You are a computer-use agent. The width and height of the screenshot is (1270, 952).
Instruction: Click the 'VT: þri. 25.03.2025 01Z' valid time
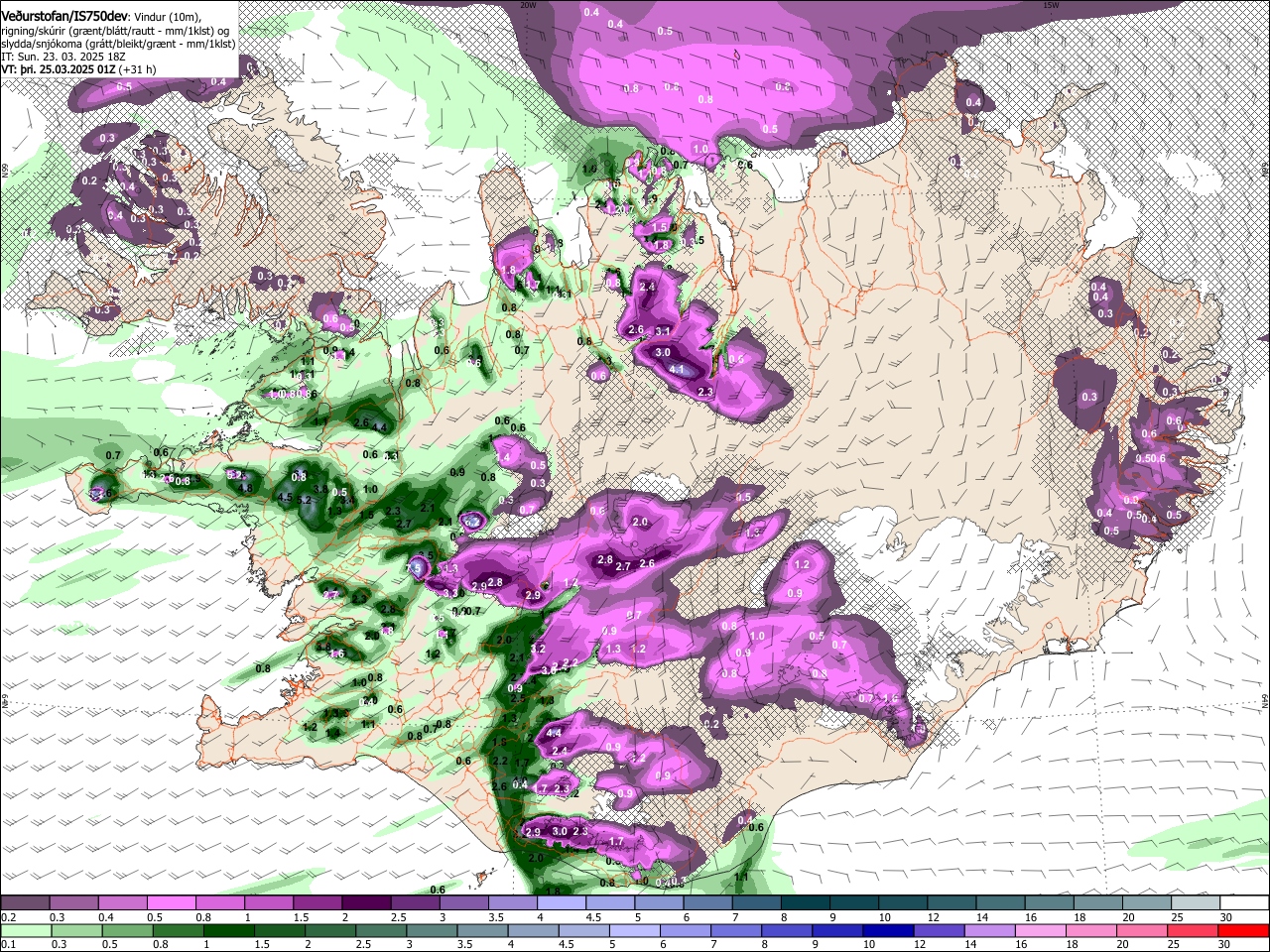tap(59, 69)
